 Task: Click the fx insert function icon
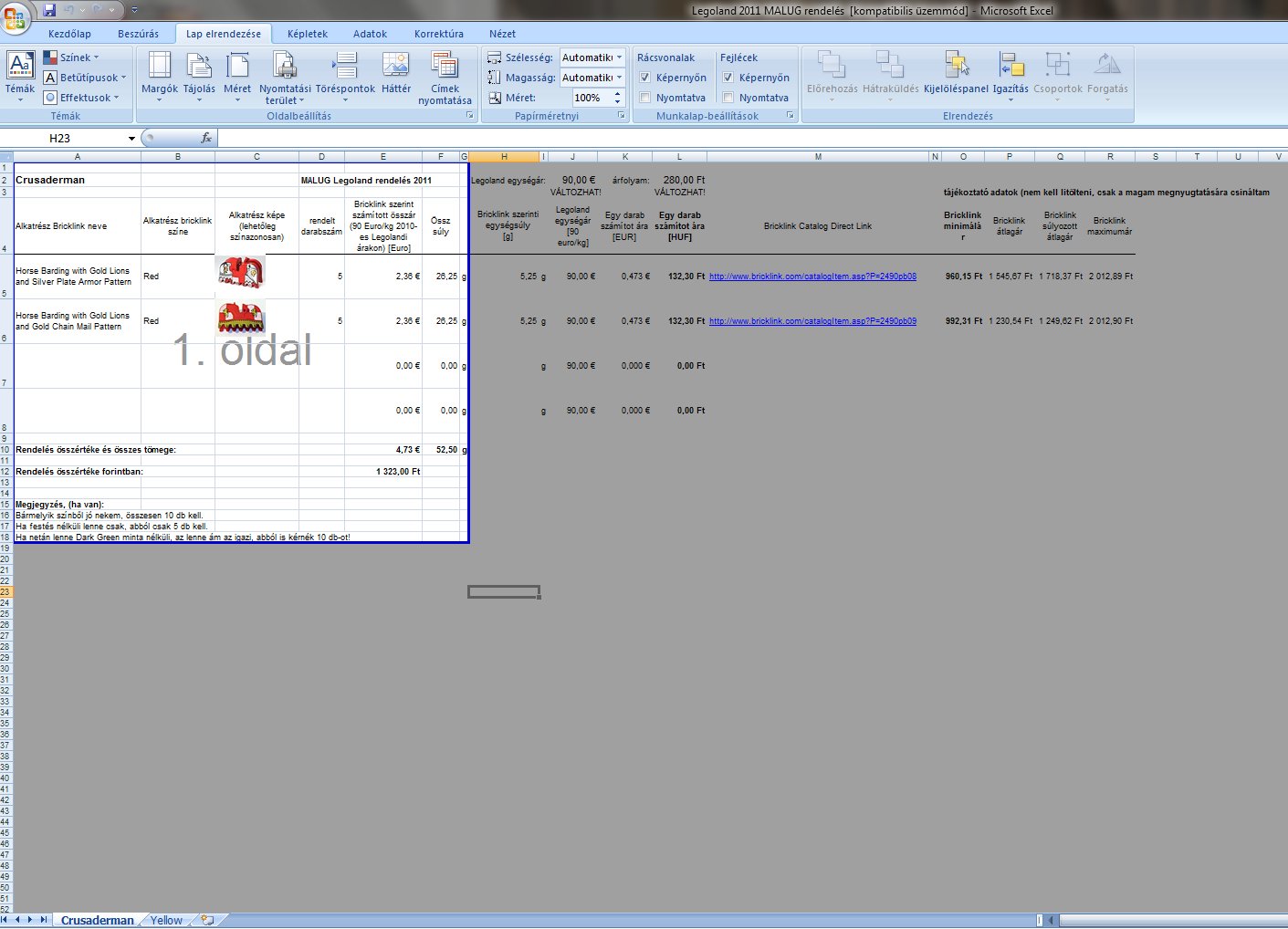206,138
